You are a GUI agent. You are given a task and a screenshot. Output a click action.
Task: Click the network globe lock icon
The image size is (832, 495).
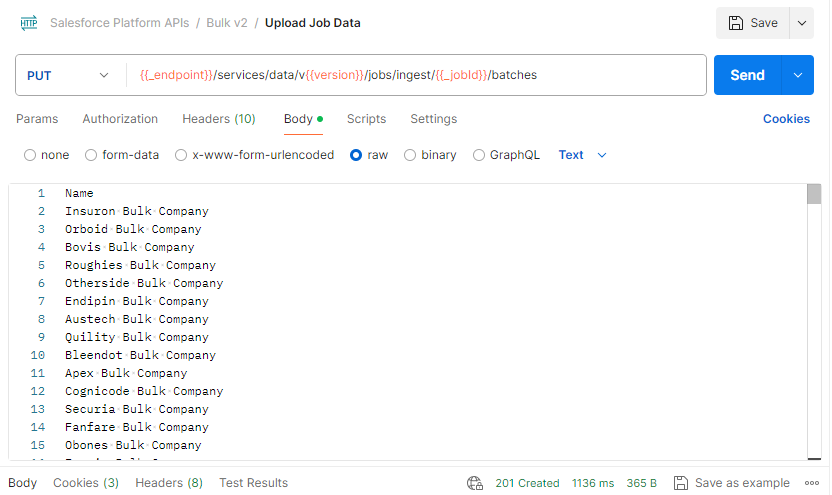click(x=475, y=483)
